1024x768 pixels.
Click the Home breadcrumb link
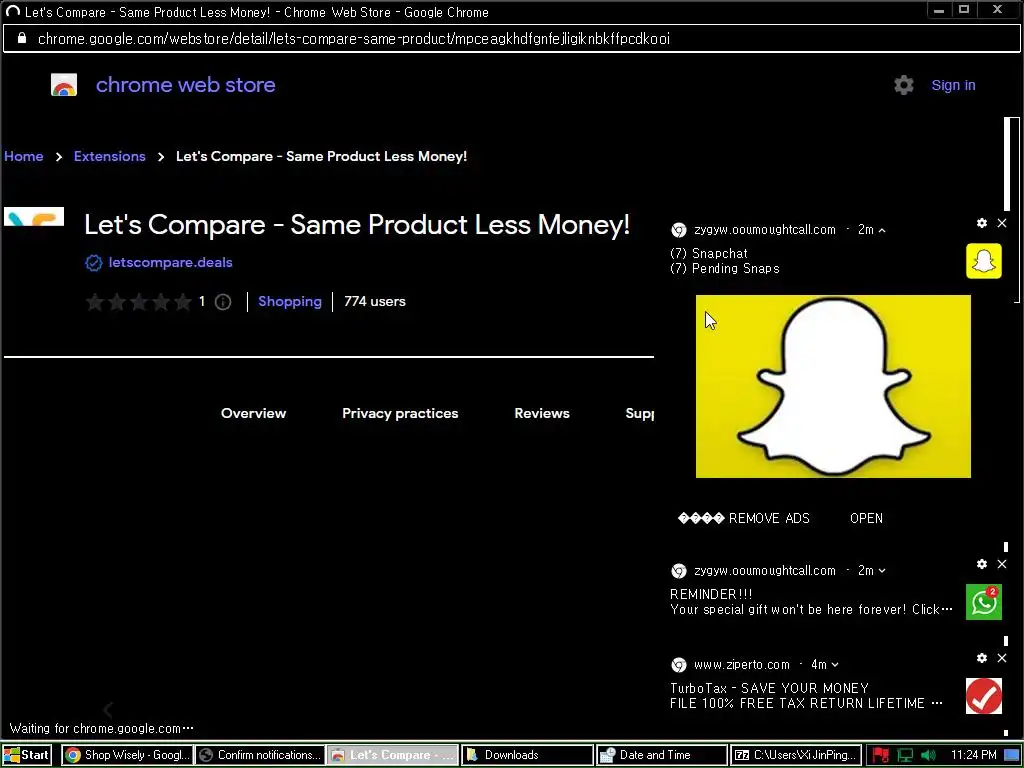(24, 157)
